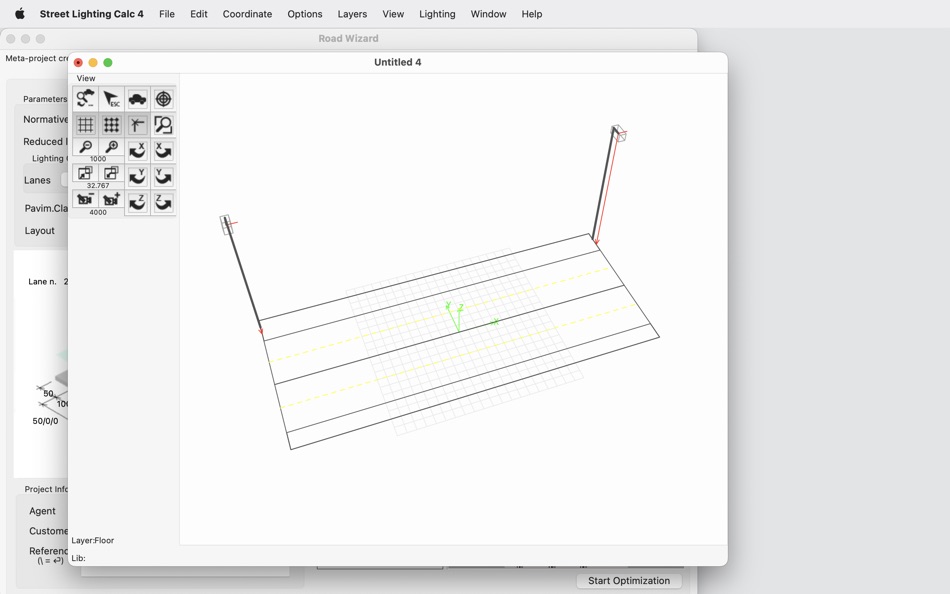Viewport: 950px width, 594px height.
Task: Open the Street Lighting Calc 4 app menu
Action: [x=91, y=14]
